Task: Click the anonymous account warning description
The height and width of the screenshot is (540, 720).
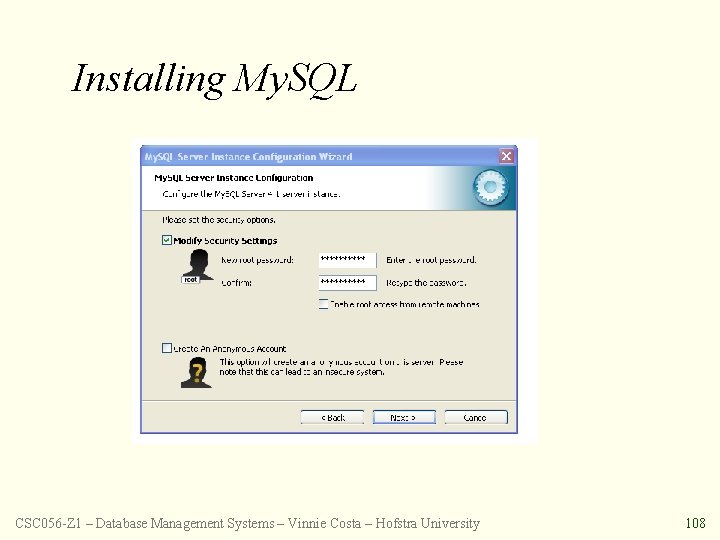Action: tap(341, 367)
